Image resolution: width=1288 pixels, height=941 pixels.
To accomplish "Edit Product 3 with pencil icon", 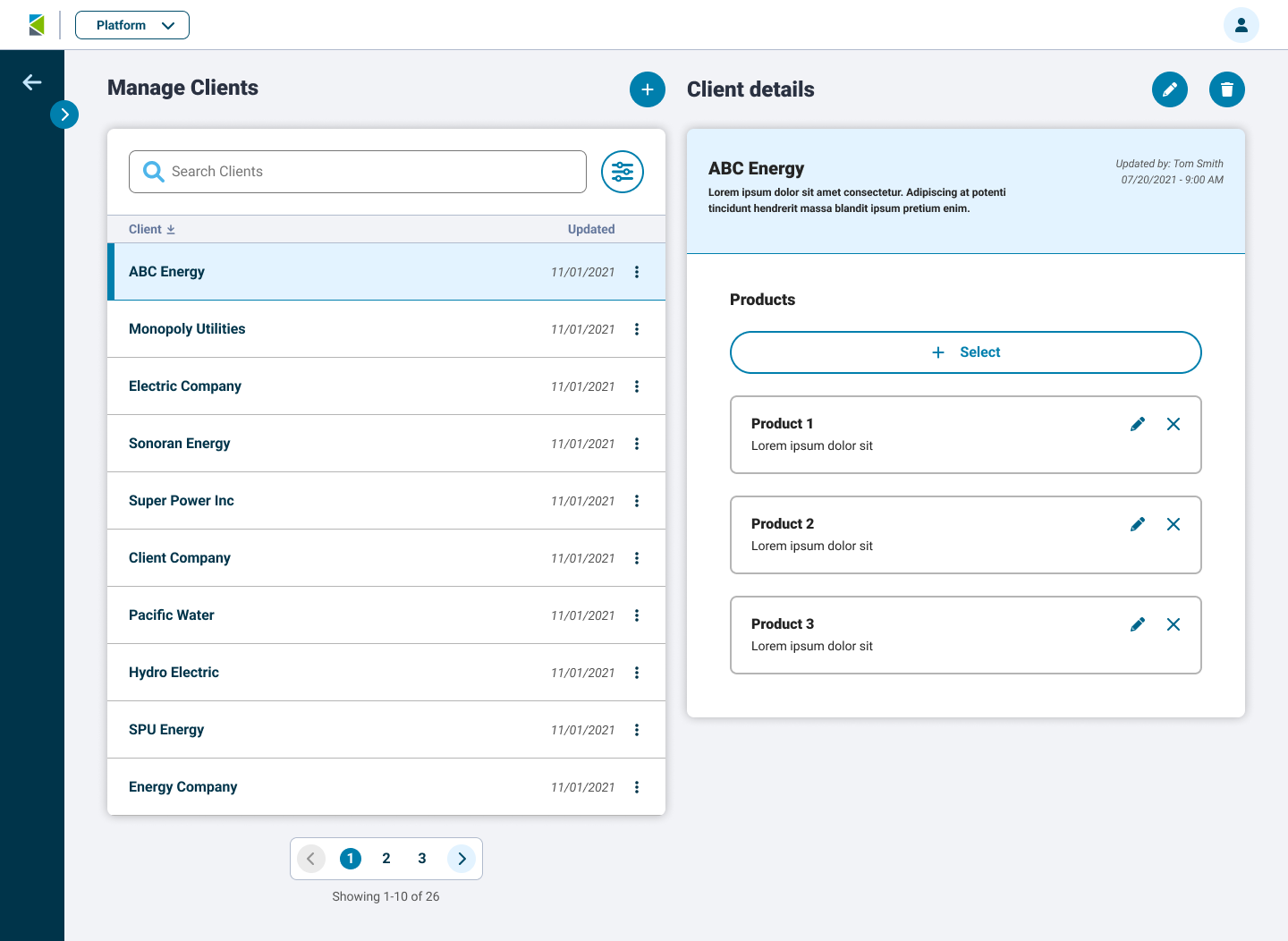I will click(1137, 624).
